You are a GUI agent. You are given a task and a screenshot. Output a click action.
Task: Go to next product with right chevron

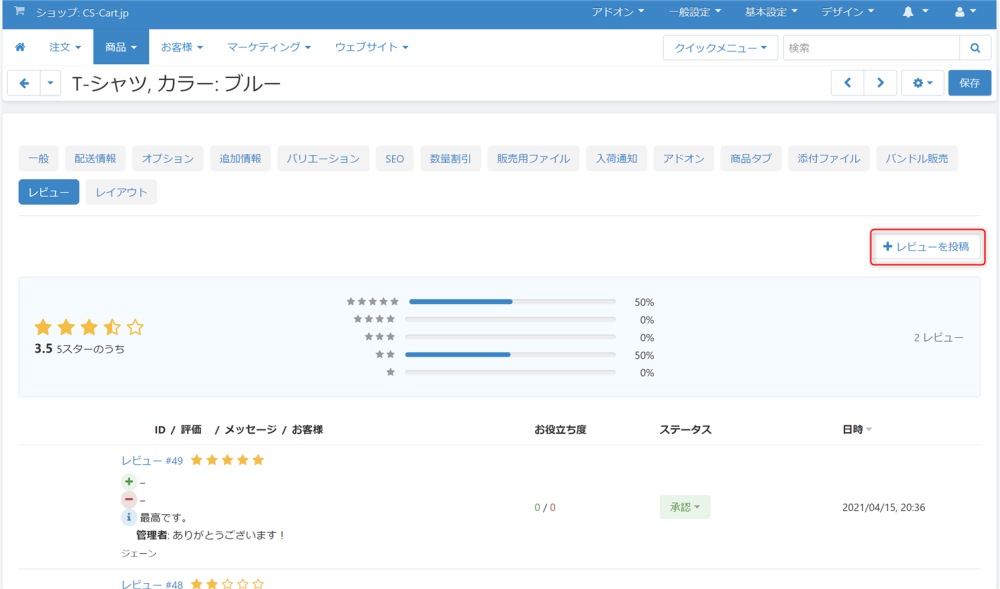tap(880, 83)
